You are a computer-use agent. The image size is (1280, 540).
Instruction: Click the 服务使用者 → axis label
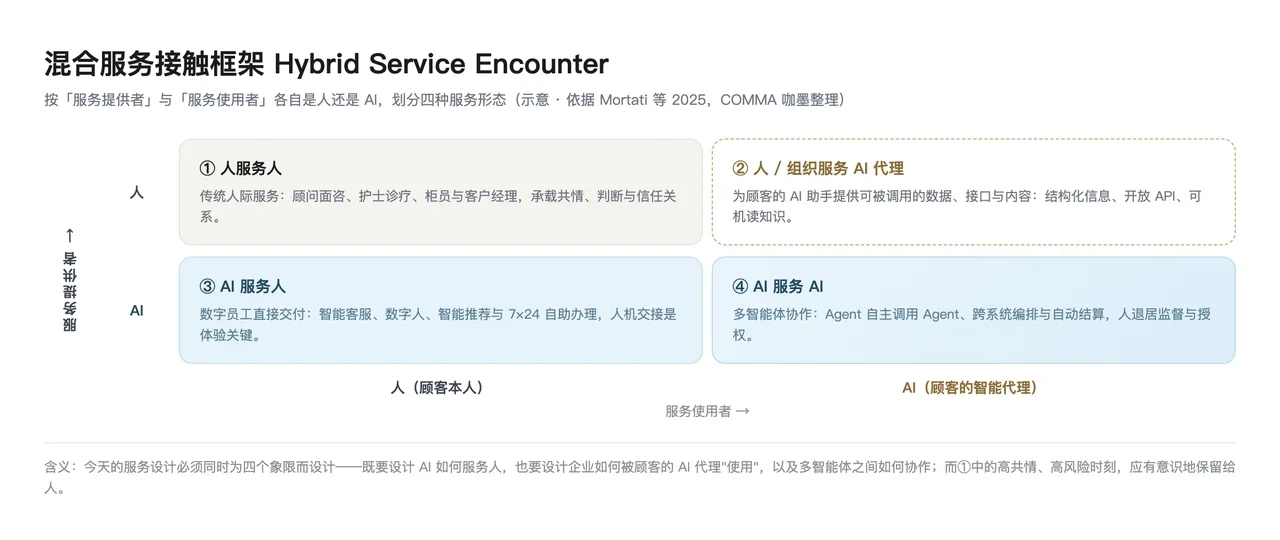click(x=707, y=410)
